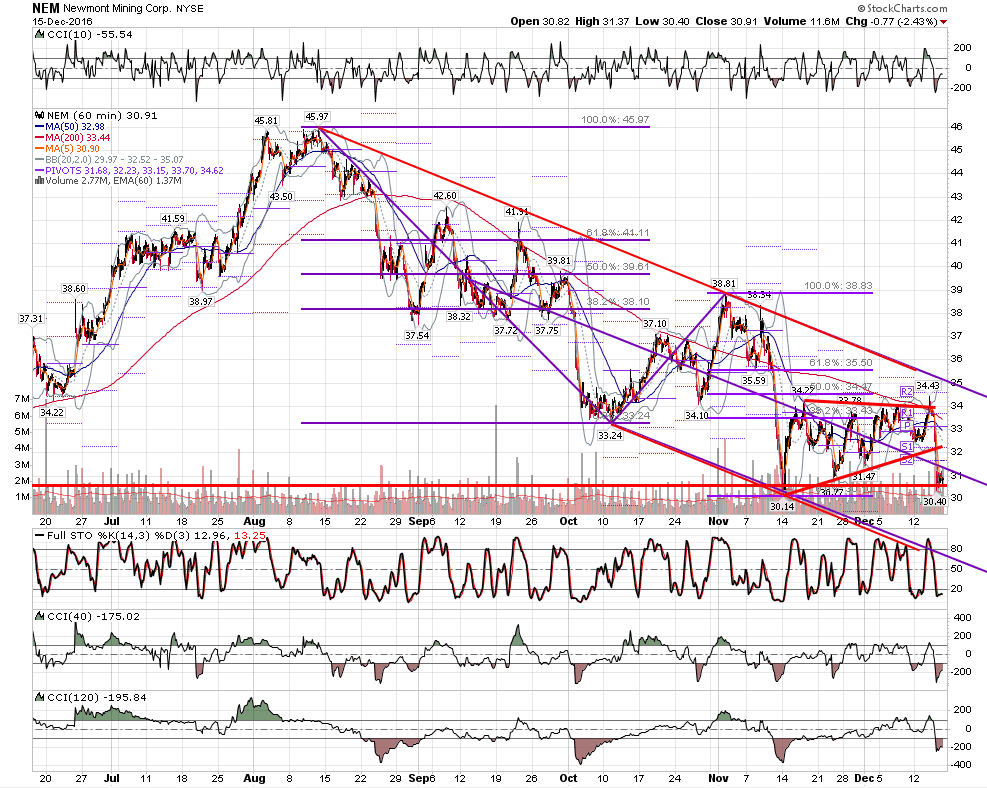Viewport: 987px width, 788px height.
Task: Click the volume bars icon before Volume 2.77M
Action: coord(40,181)
